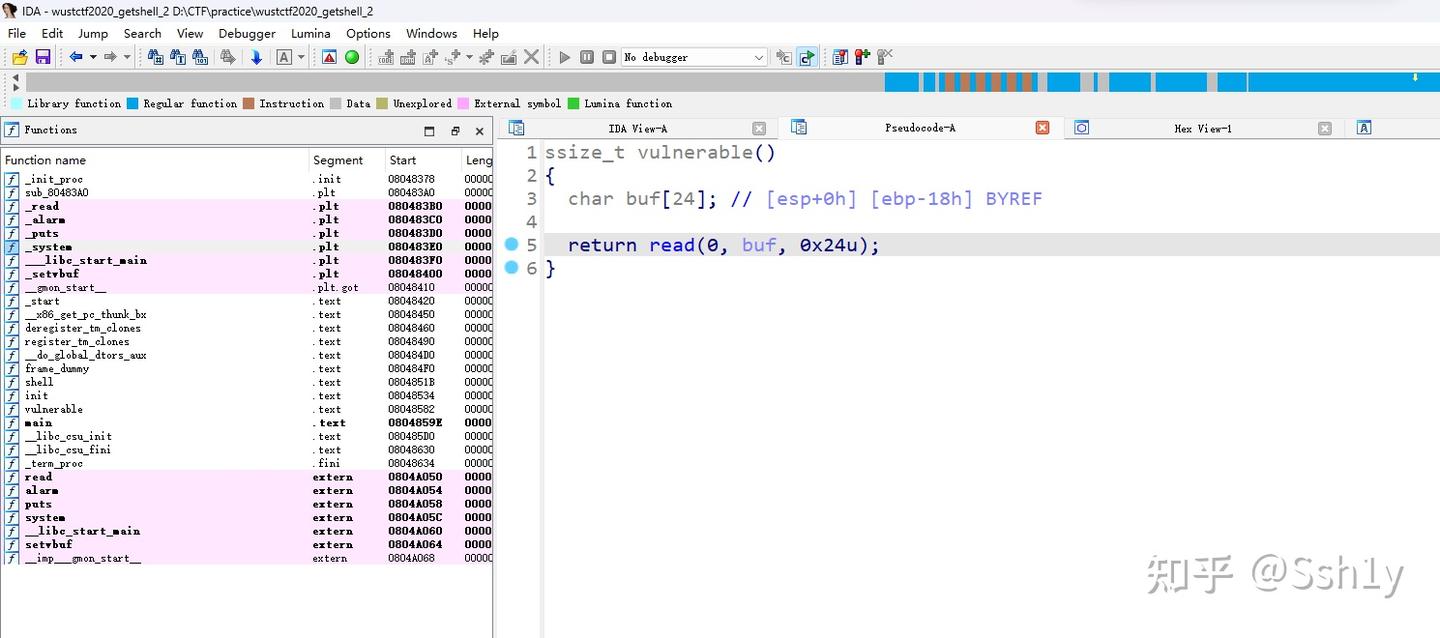This screenshot has width=1440, height=638.
Task: Select the shell function row
Action: 246,382
